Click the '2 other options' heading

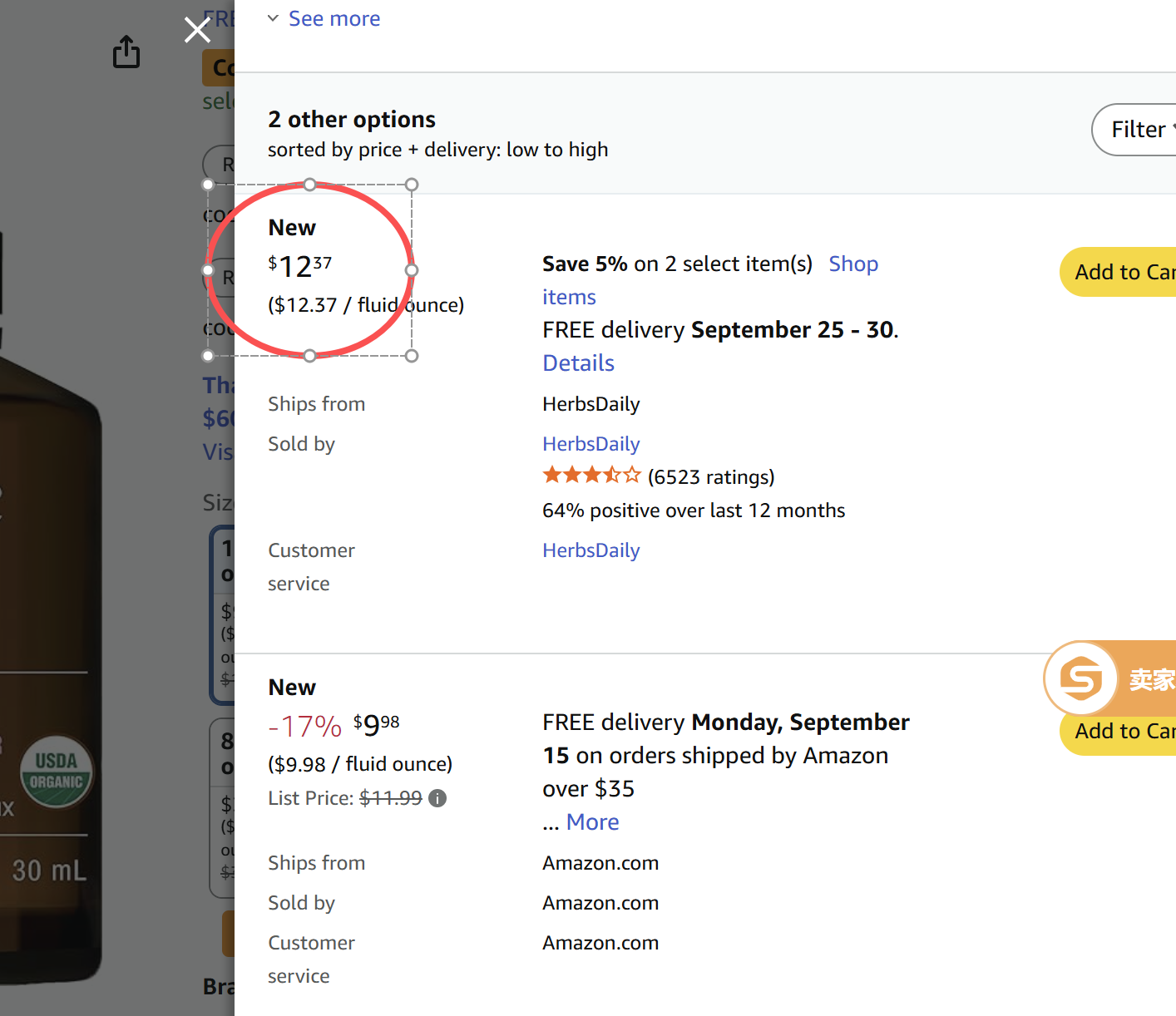click(352, 120)
